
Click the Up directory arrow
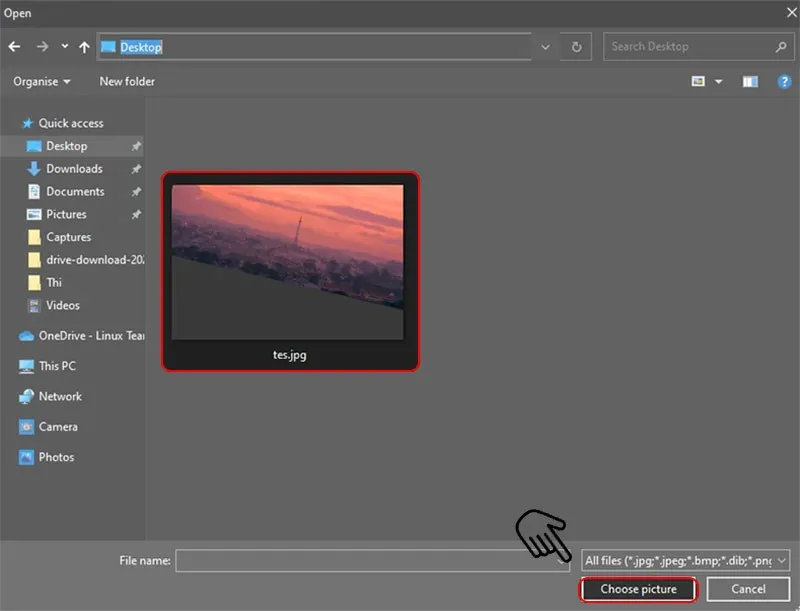[84, 47]
